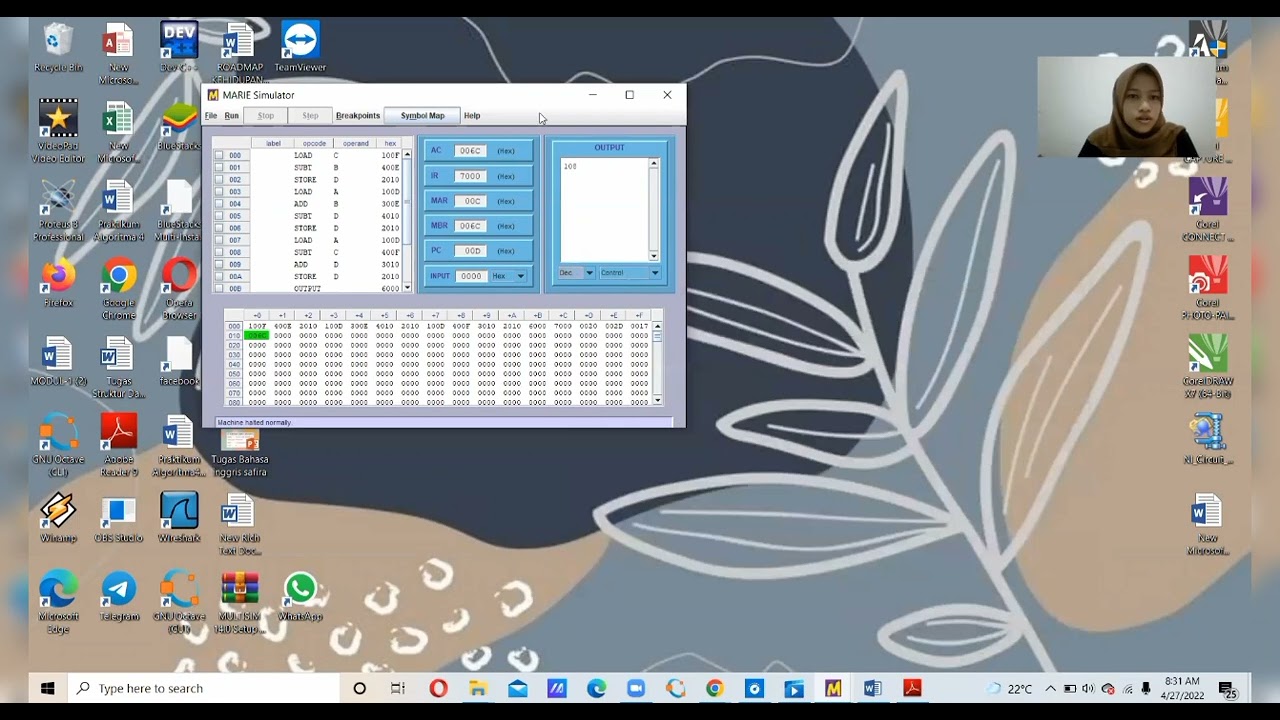Show hidden system tray icons
The image size is (1280, 720).
tap(1050, 688)
